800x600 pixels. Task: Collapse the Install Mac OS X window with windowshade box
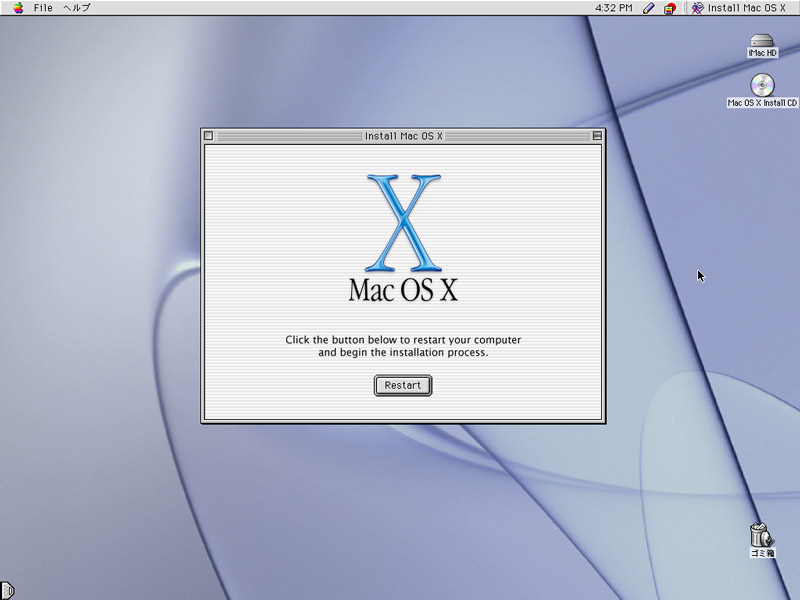pyautogui.click(x=596, y=136)
